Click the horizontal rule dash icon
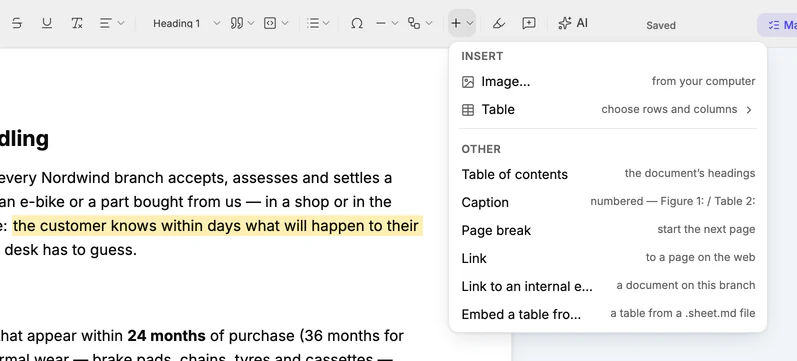This screenshot has height=361, width=797. [x=381, y=23]
